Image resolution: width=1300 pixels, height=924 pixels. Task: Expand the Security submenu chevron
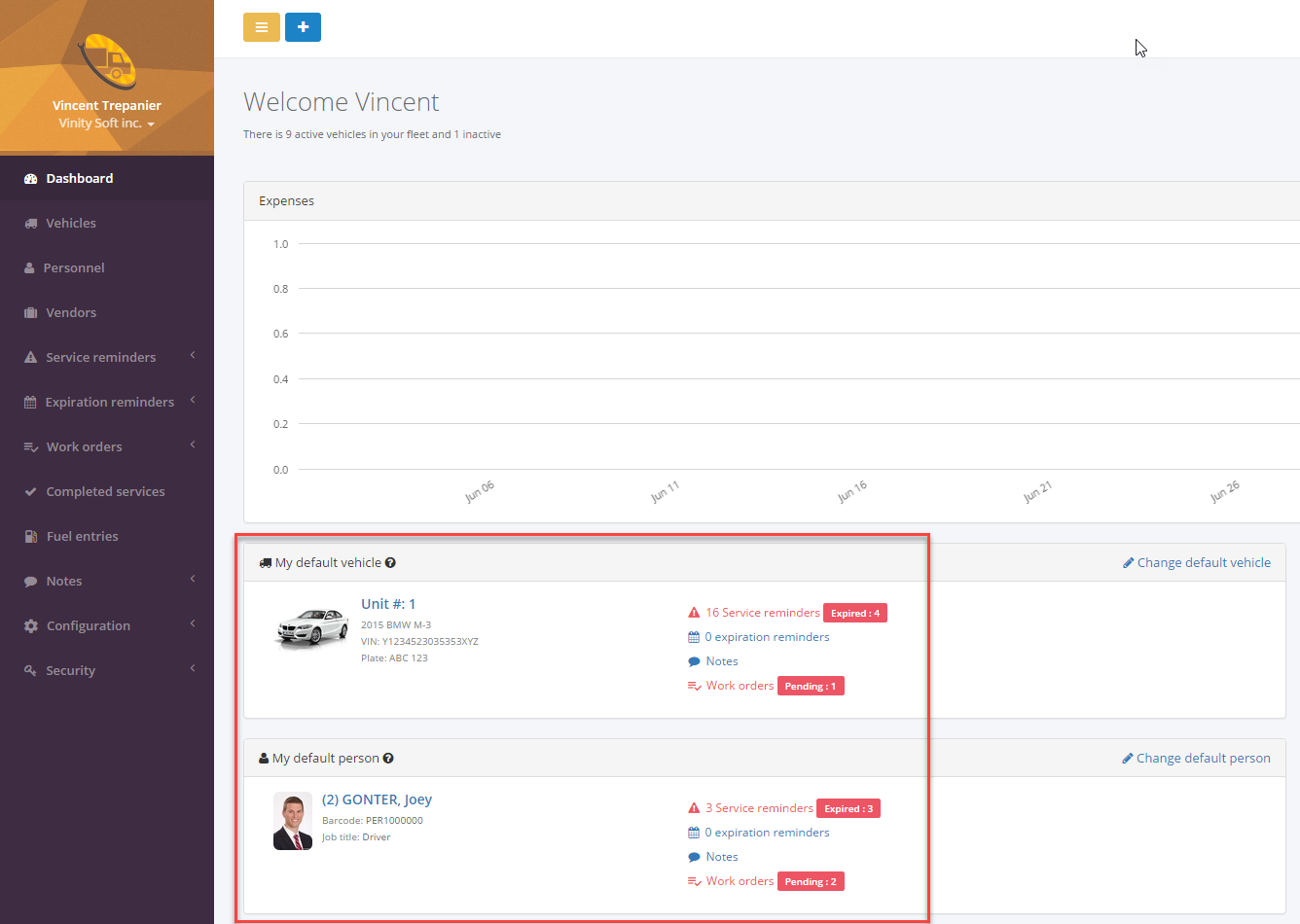point(193,669)
